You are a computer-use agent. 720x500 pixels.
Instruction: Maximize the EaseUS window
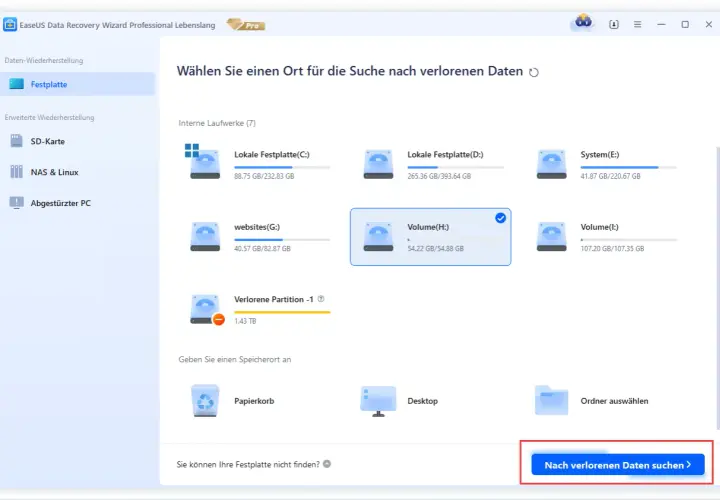685,24
